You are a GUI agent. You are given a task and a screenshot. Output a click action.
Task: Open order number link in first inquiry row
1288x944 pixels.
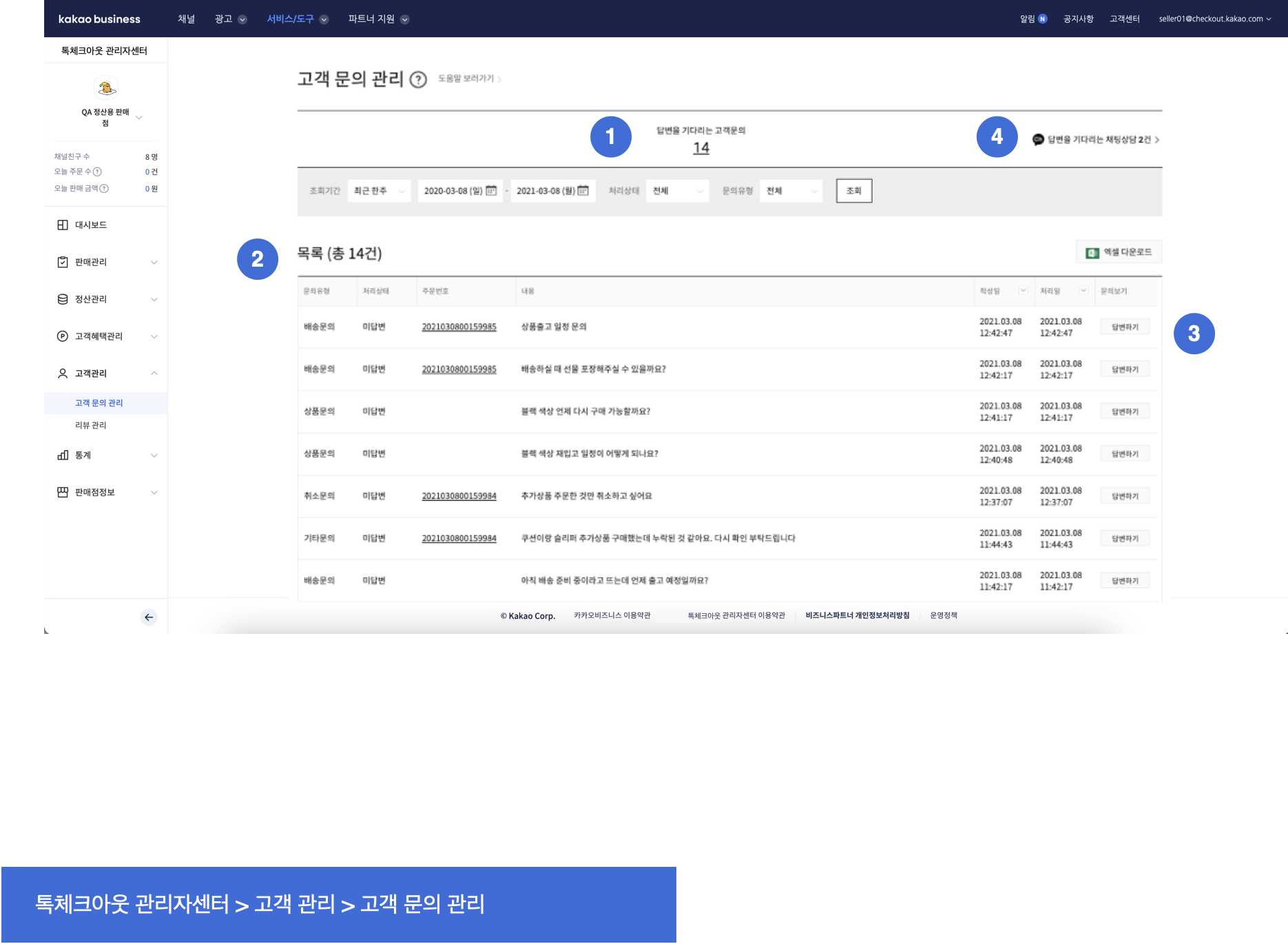pos(459,327)
